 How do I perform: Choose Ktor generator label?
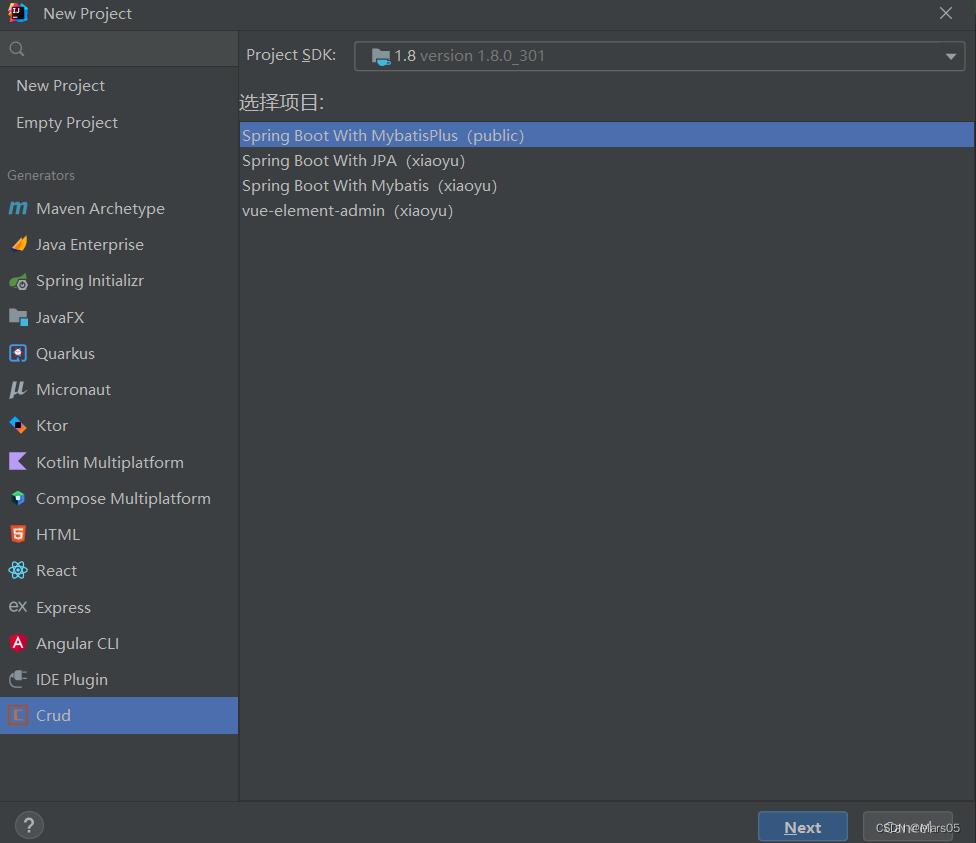(x=52, y=426)
